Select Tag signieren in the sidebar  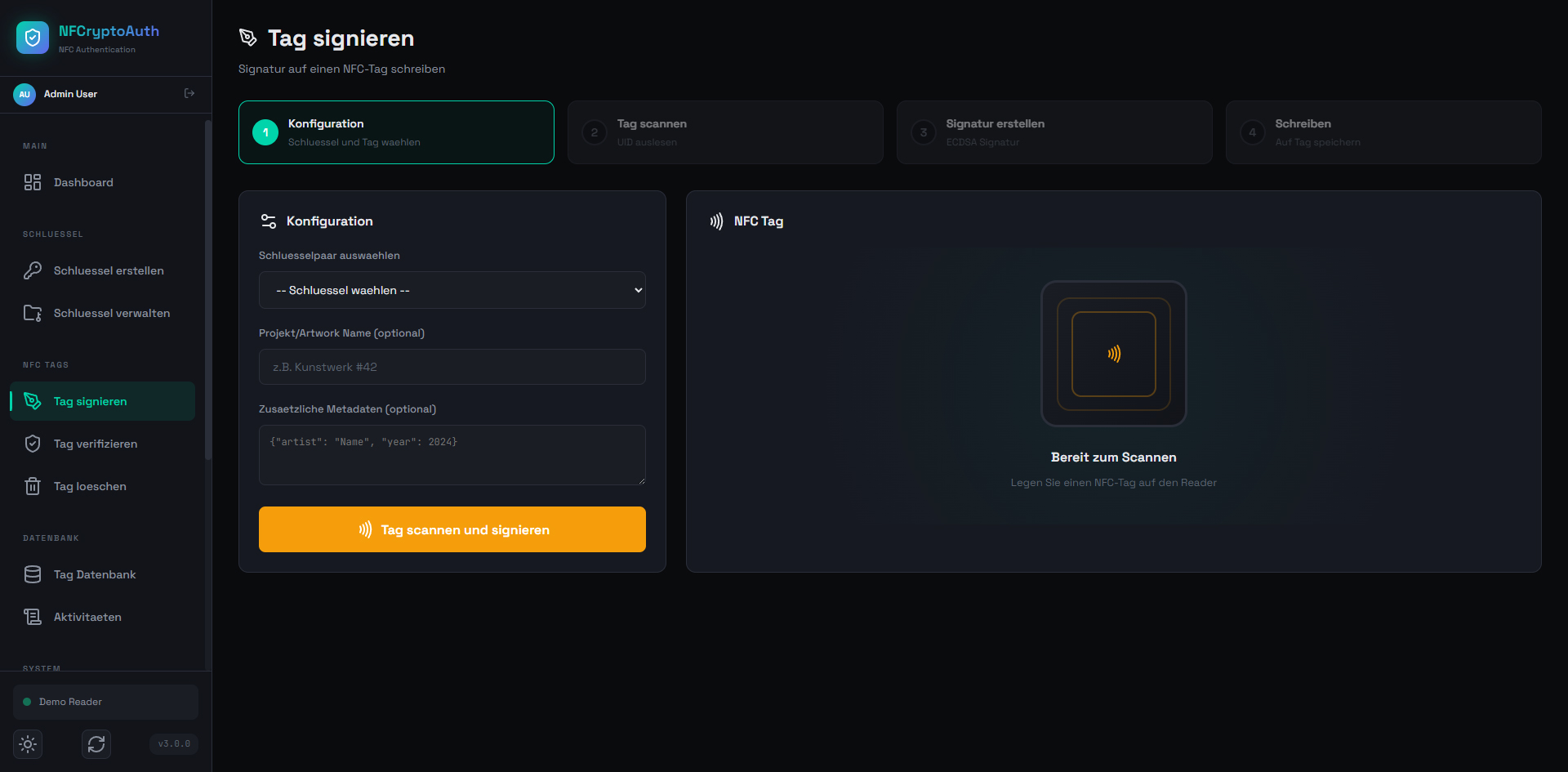[90, 401]
